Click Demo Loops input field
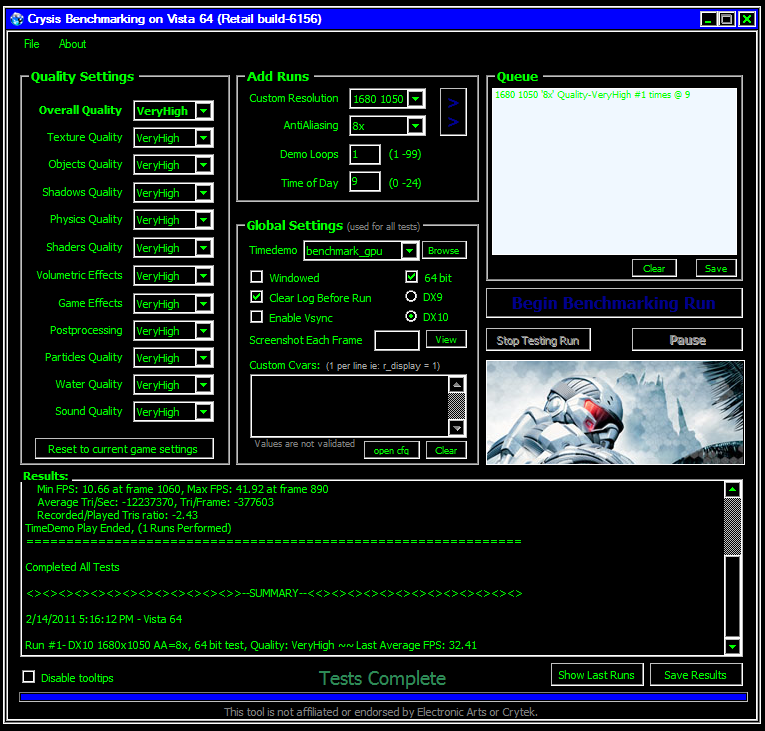765x731 pixels. (365, 155)
